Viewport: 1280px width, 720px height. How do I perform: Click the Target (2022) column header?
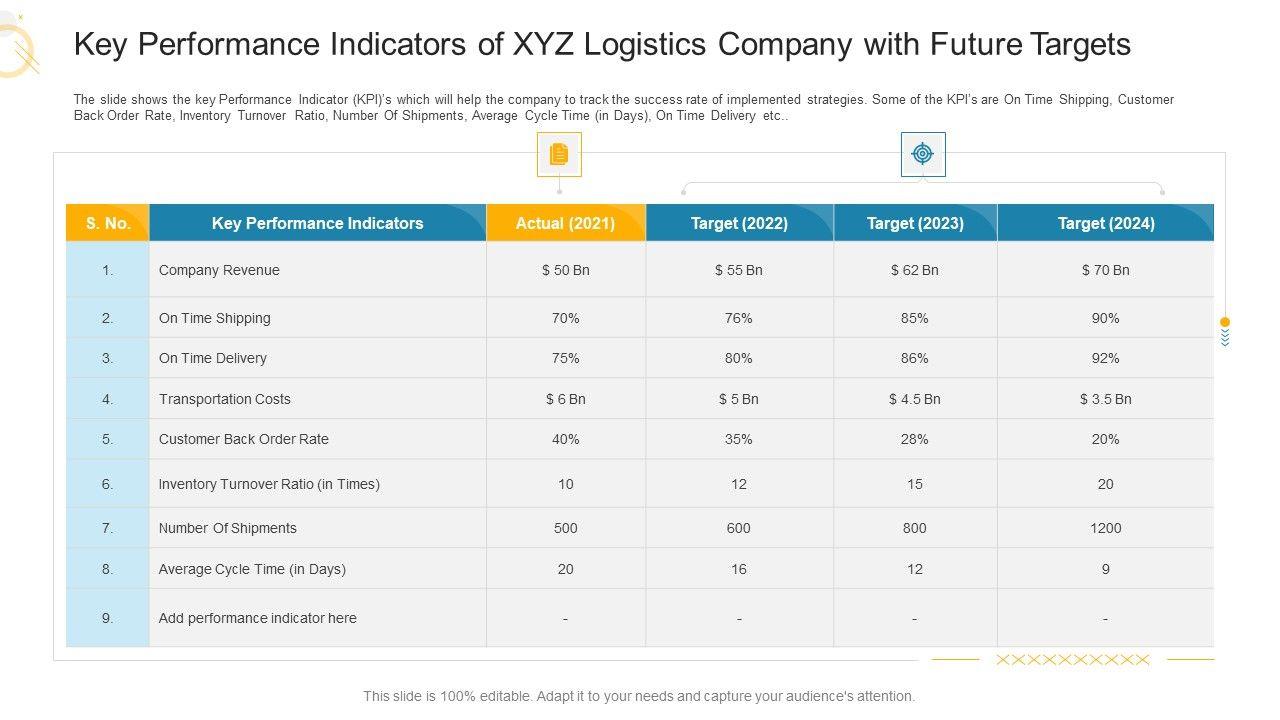click(739, 223)
